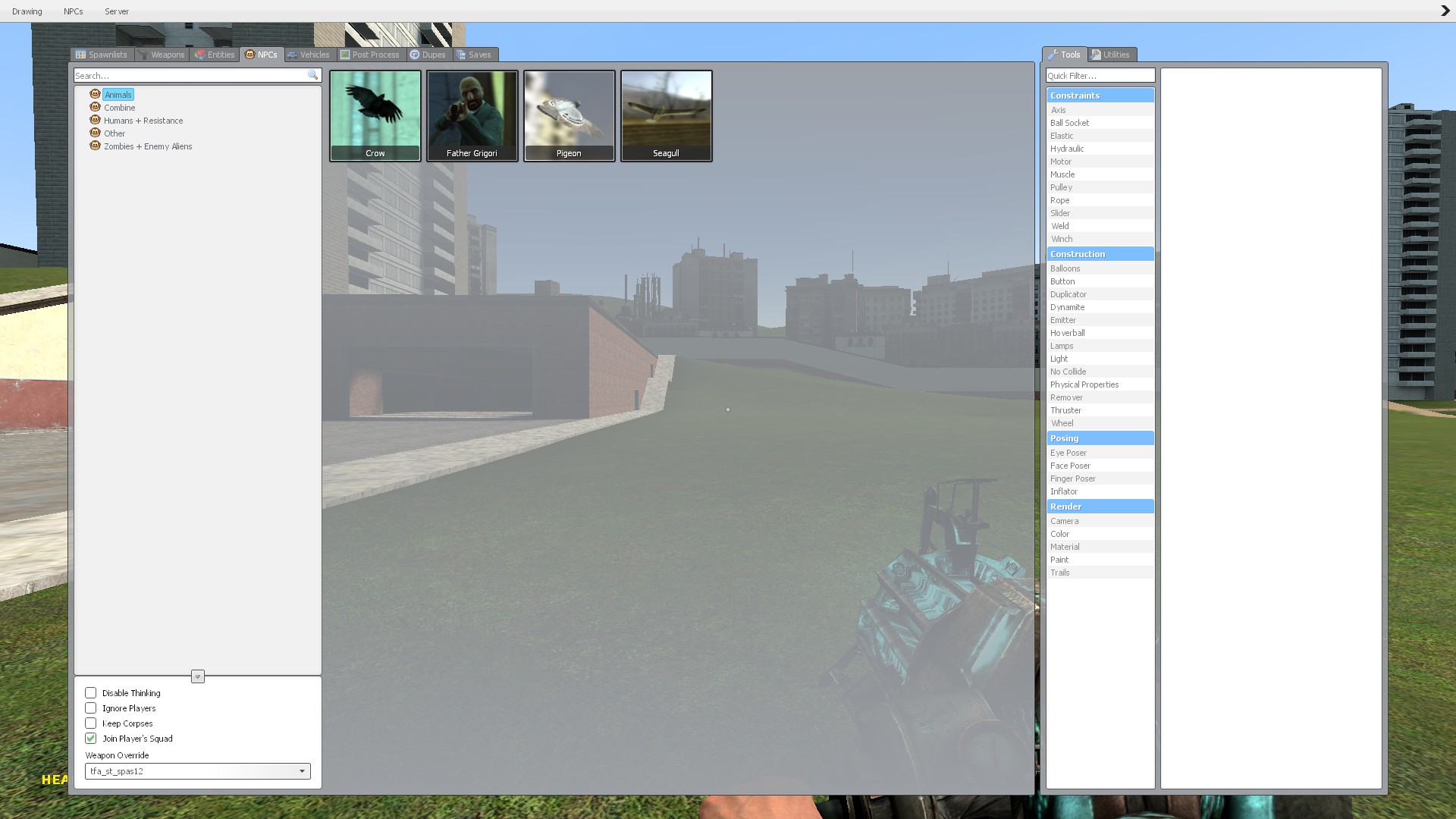Select the Balloons tool
Screen dimensions: 1456x819
click(x=1100, y=268)
